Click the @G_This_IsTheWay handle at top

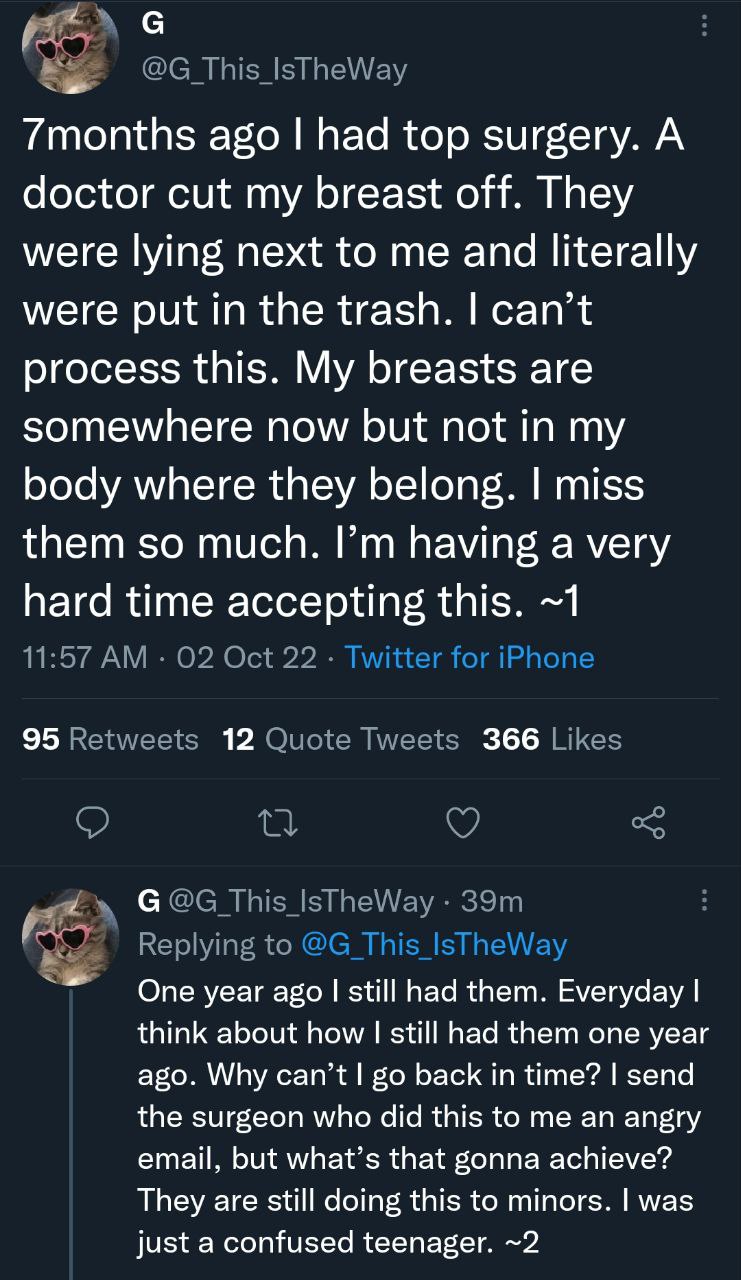(x=275, y=70)
